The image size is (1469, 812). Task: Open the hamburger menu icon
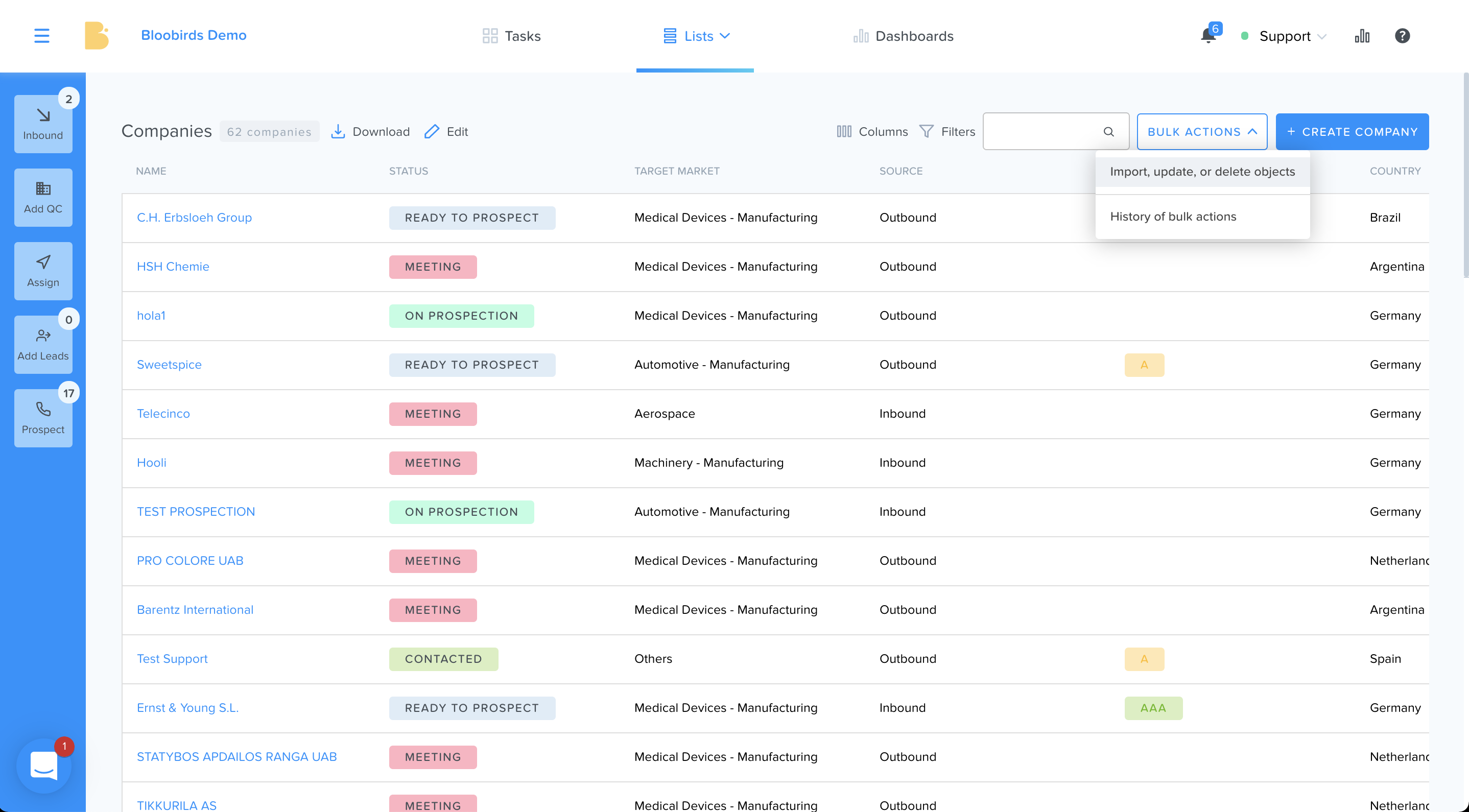tap(42, 36)
